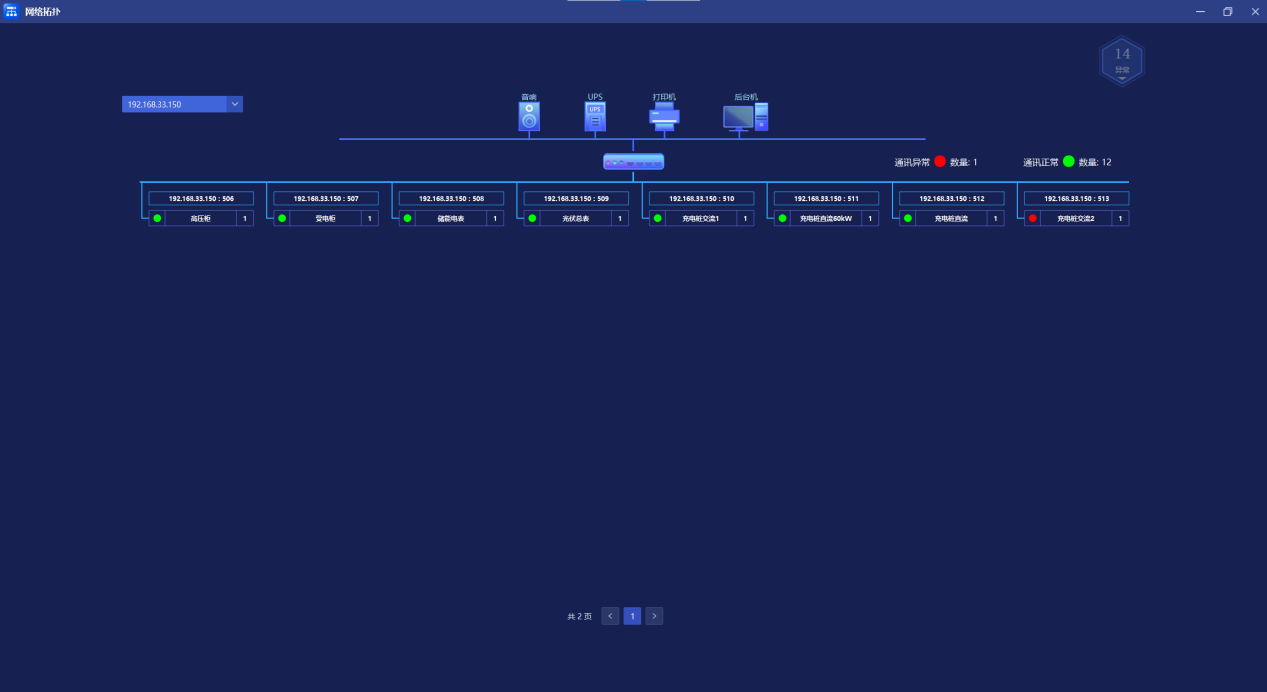Screen dimensions: 1267x692
Task: Click the 192.168.33.150 combo box field
Action: pos(174,104)
